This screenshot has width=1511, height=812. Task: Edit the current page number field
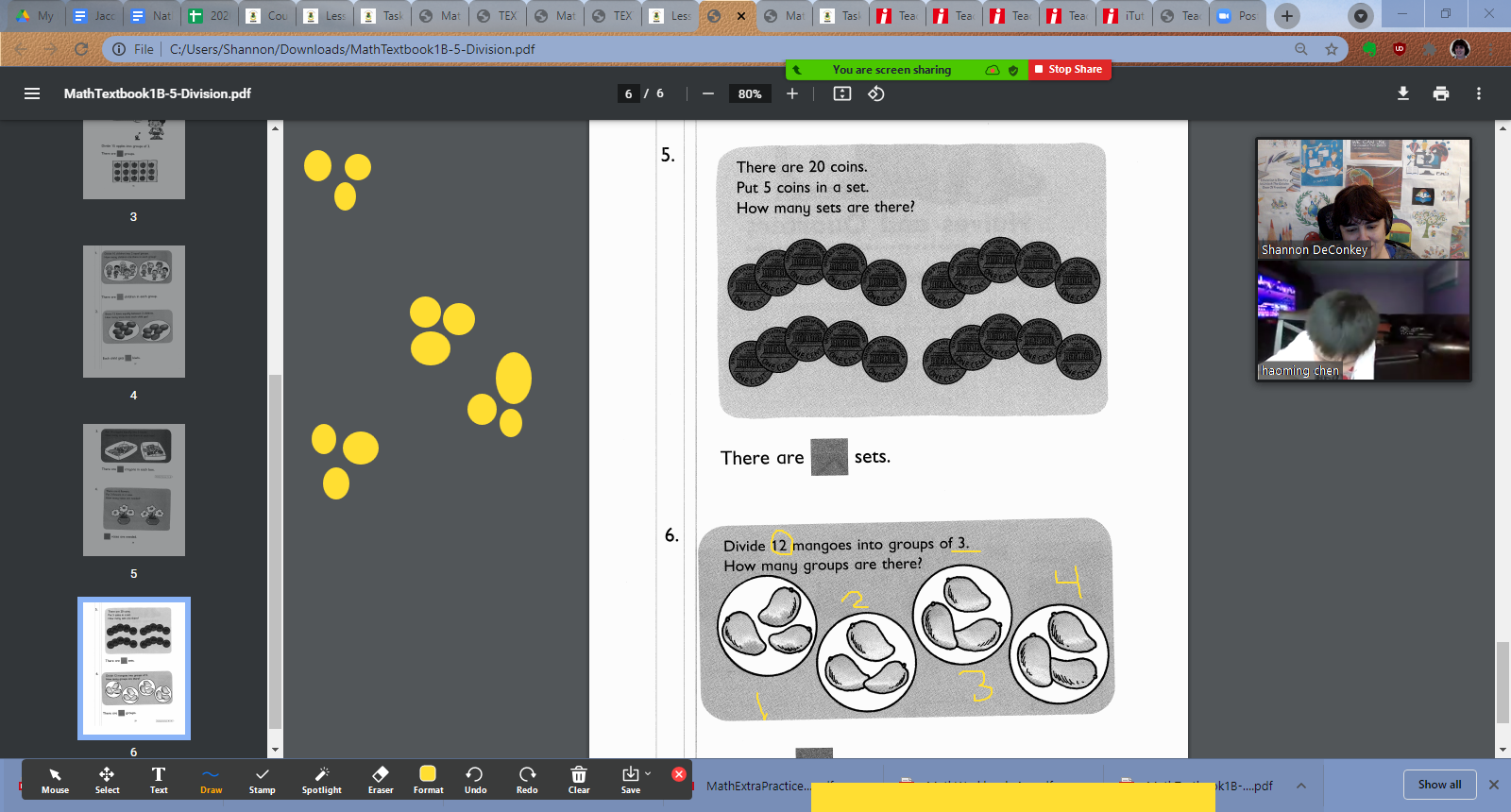pyautogui.click(x=628, y=93)
